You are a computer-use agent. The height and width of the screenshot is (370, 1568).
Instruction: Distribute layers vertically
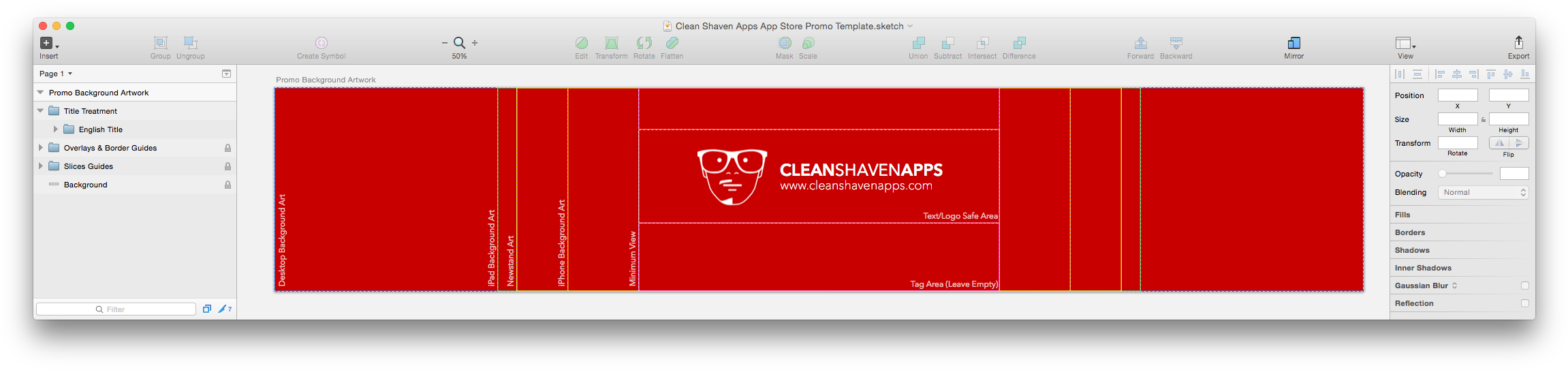click(x=1417, y=74)
